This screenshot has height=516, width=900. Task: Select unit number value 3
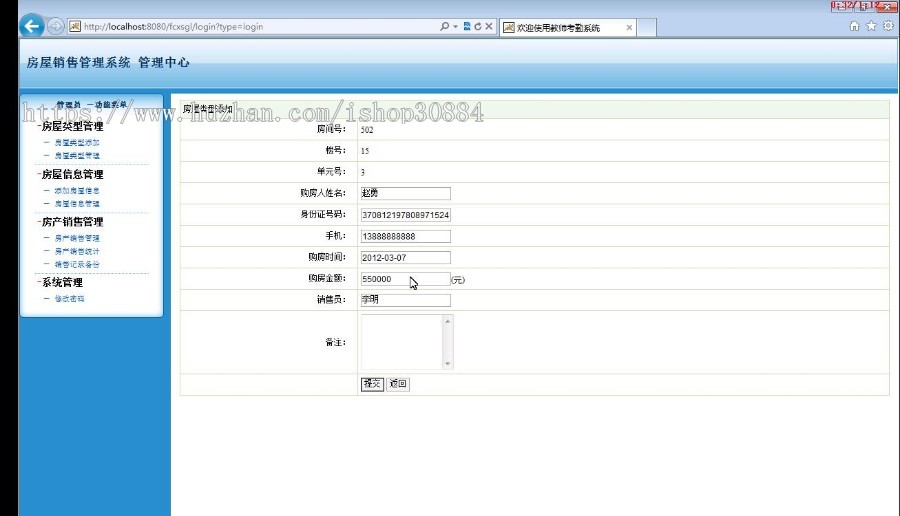363,172
